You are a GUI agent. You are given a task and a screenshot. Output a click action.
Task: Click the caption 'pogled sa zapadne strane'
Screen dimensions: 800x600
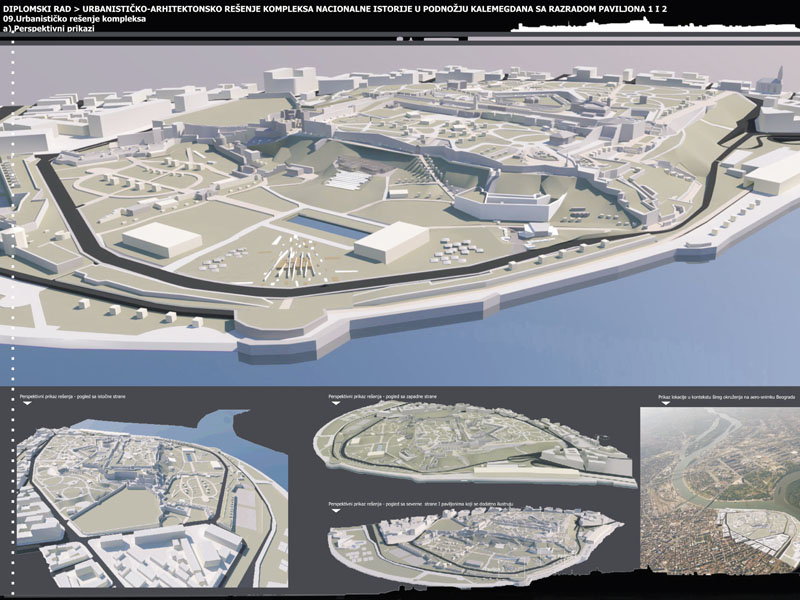[383, 396]
